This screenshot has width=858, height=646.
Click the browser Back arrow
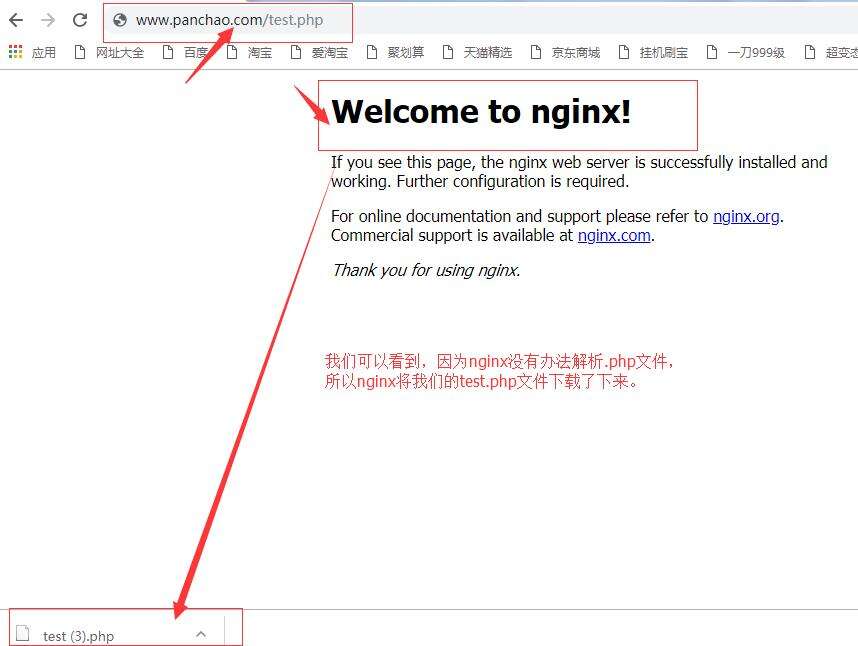[x=16, y=20]
